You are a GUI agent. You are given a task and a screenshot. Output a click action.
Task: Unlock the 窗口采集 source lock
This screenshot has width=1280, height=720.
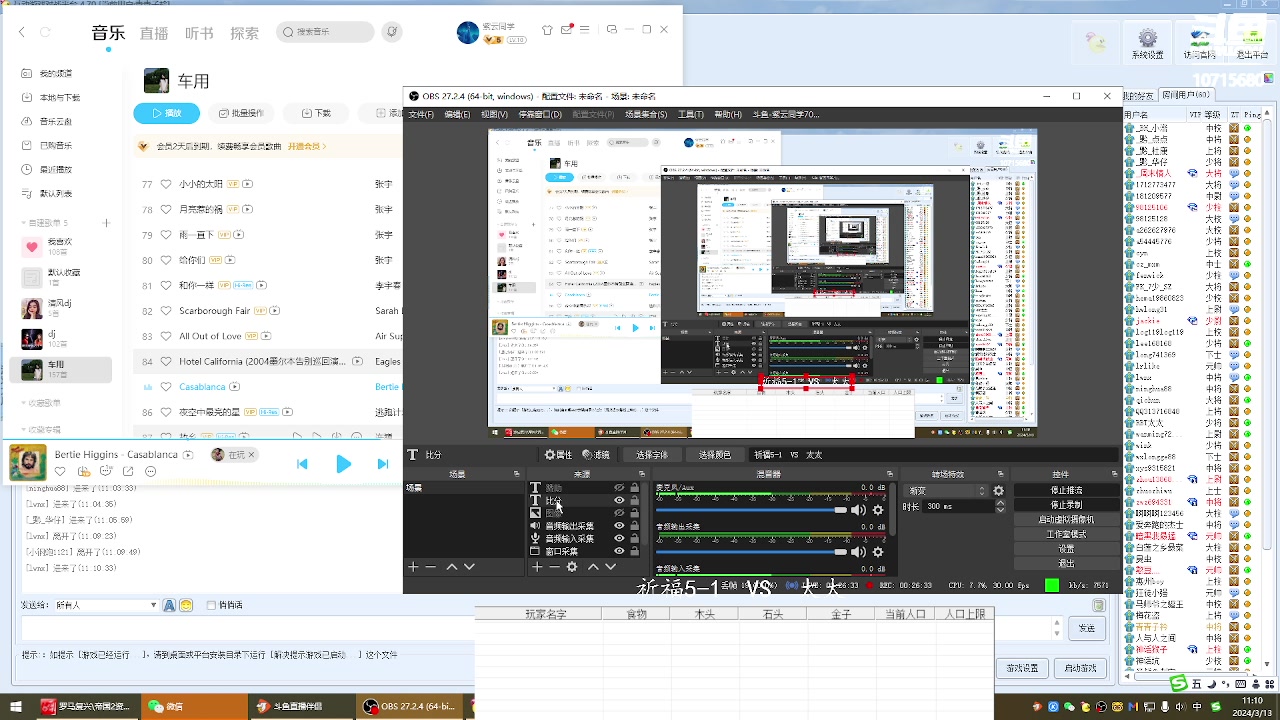[x=634, y=551]
